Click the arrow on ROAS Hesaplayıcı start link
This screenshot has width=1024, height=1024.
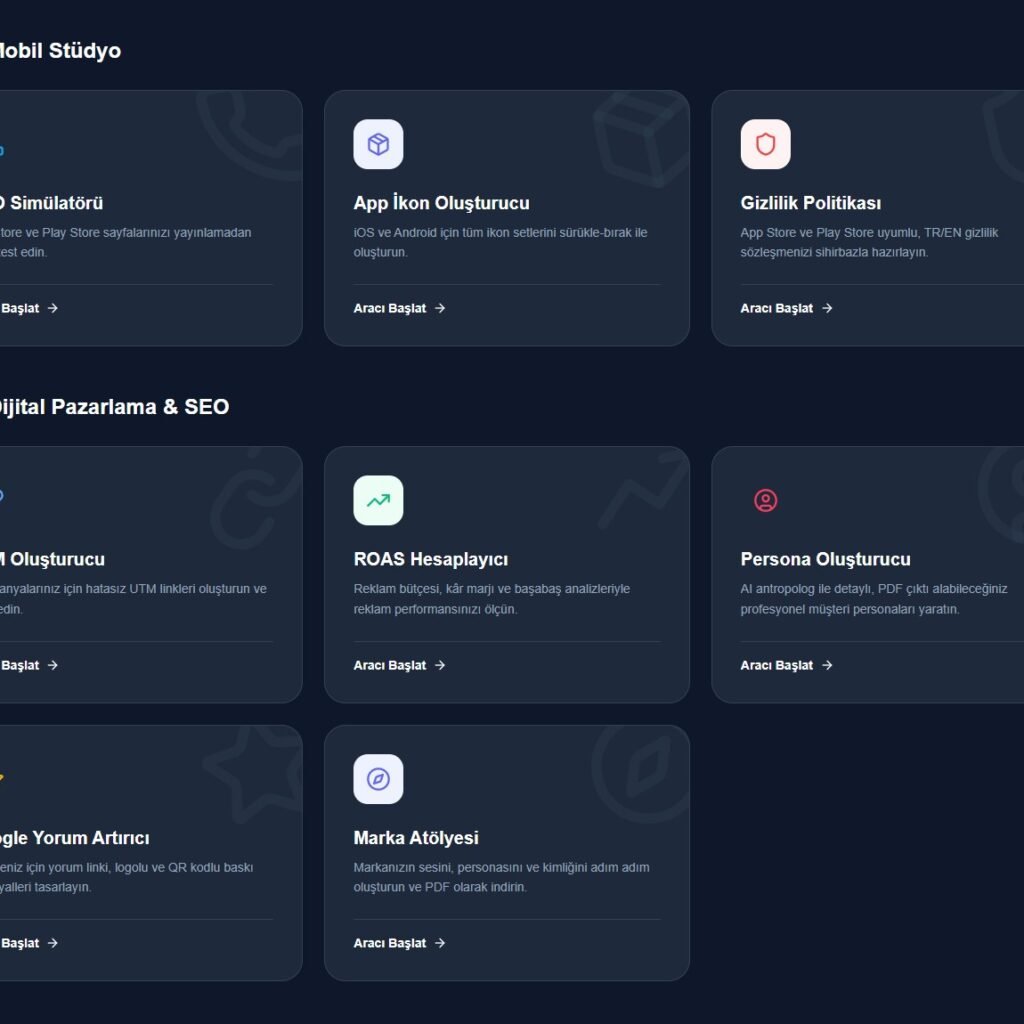(x=439, y=665)
